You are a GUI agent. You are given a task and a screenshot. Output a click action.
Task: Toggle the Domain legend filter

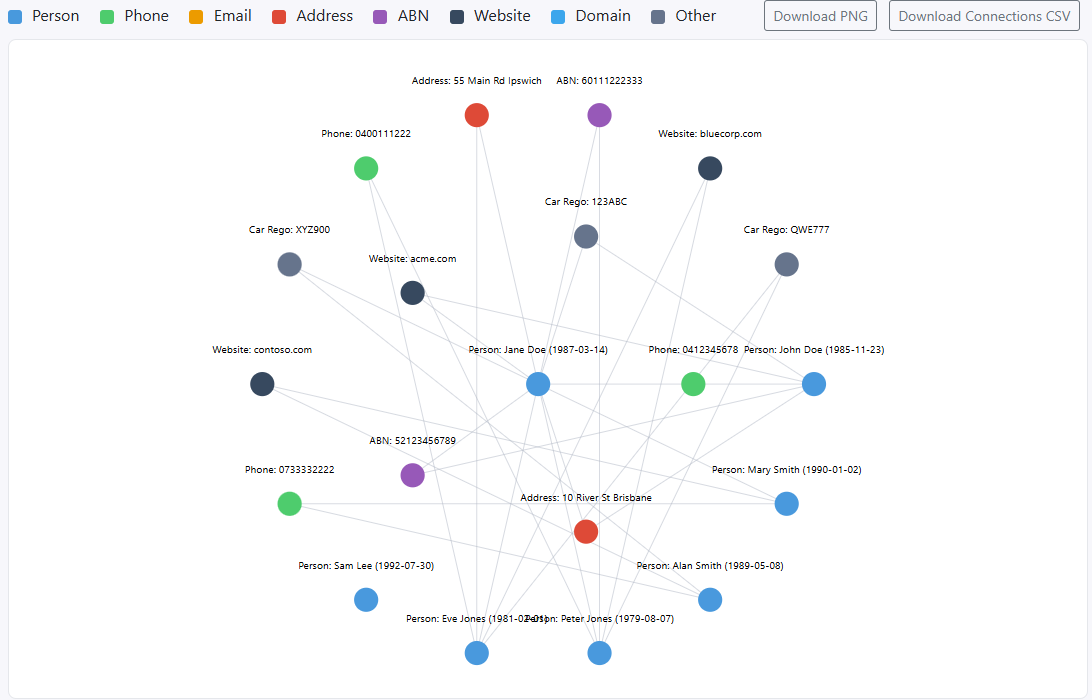click(x=590, y=16)
